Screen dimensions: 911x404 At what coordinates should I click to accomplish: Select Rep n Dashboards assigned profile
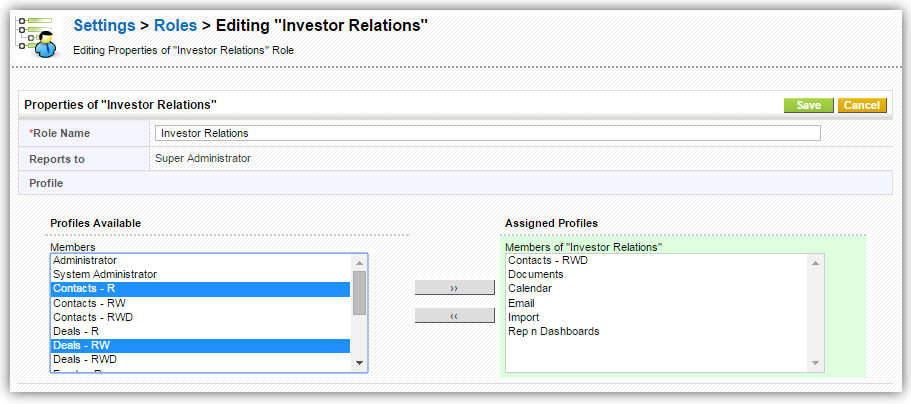point(553,331)
